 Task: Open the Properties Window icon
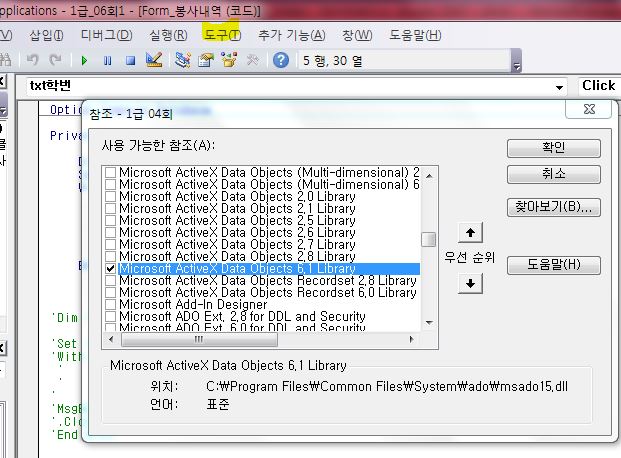(206, 61)
